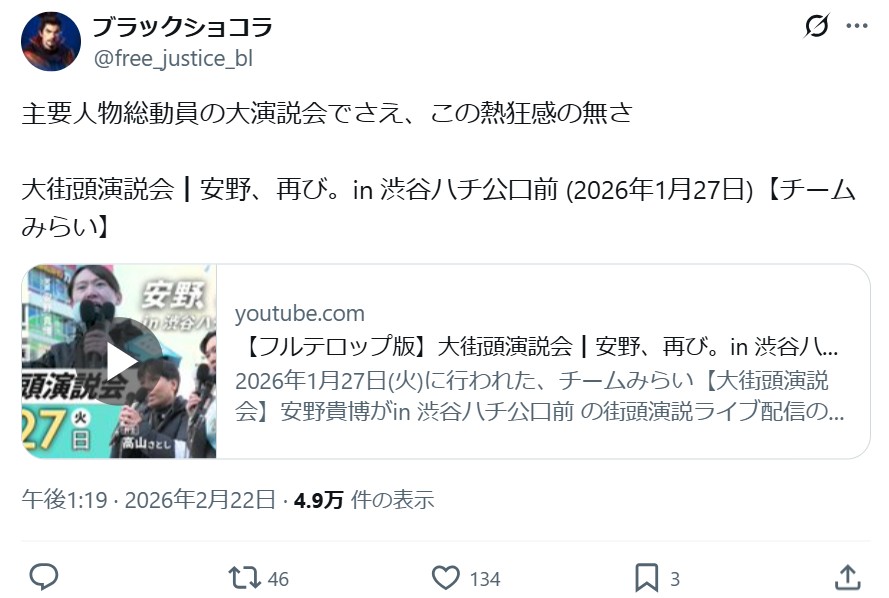Bookmark the post with the bookmark icon

[646, 578]
